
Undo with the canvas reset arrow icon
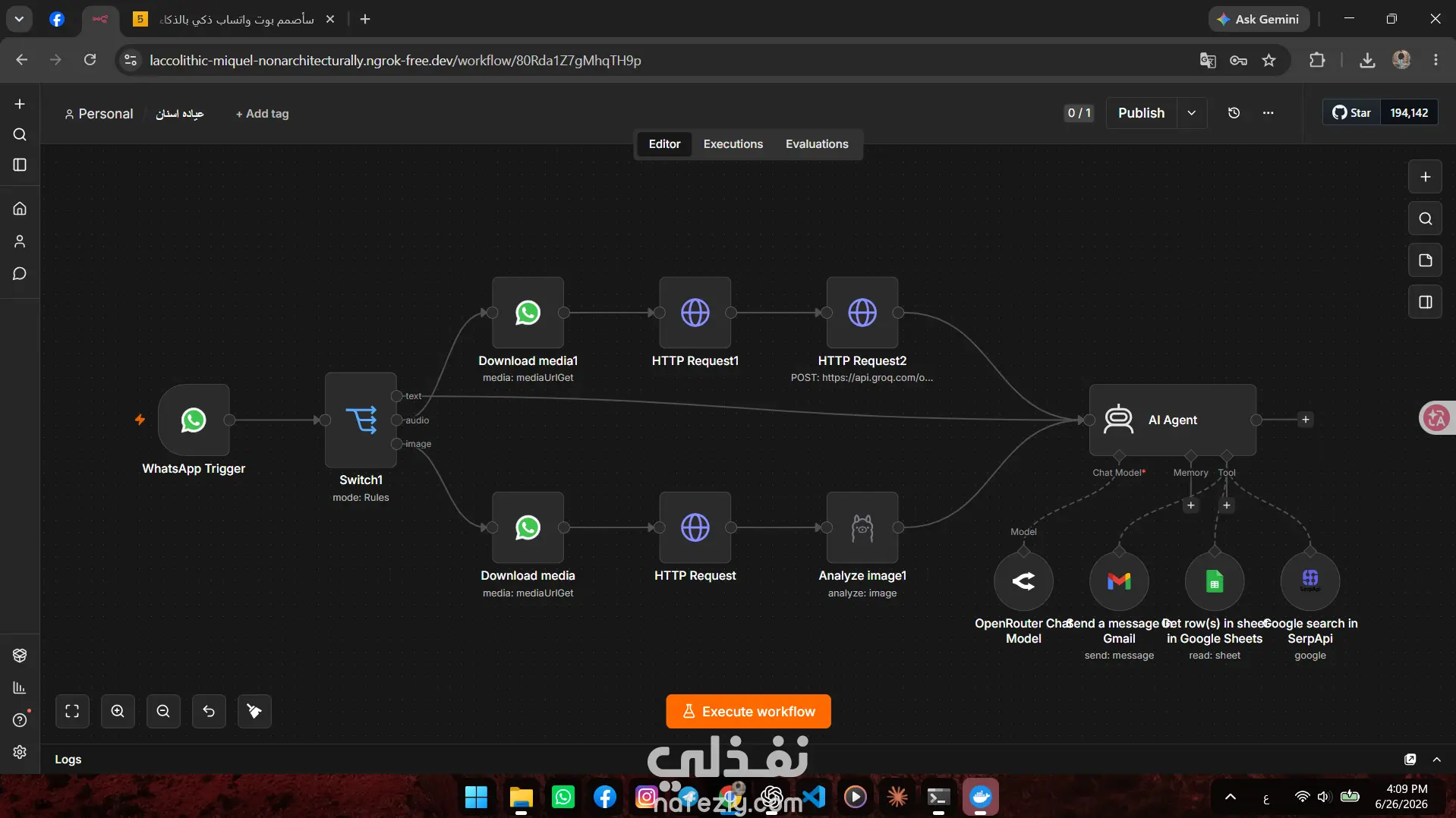tap(209, 711)
